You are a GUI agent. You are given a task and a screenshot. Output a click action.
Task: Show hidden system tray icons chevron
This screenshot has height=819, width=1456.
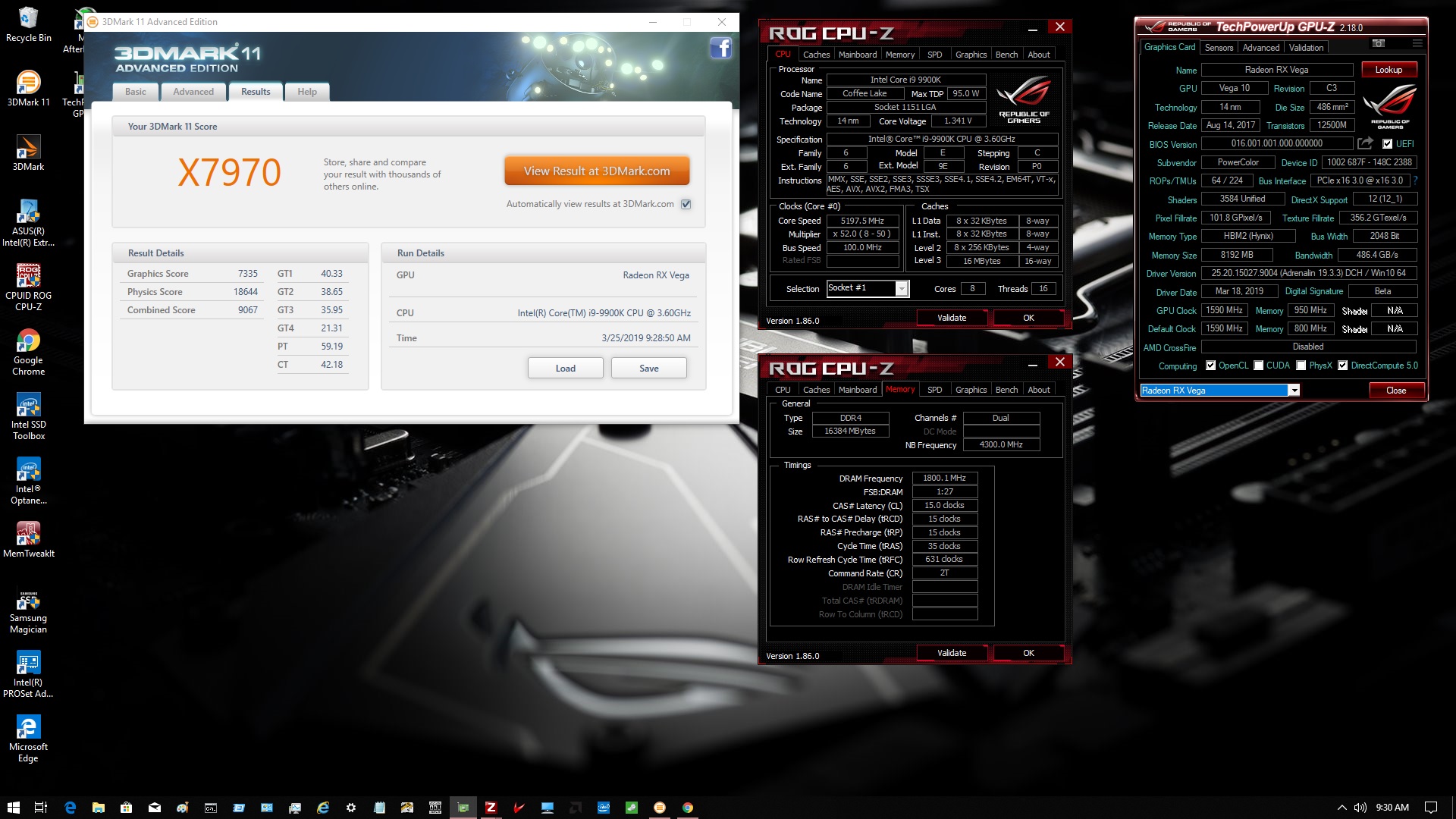pos(1341,808)
